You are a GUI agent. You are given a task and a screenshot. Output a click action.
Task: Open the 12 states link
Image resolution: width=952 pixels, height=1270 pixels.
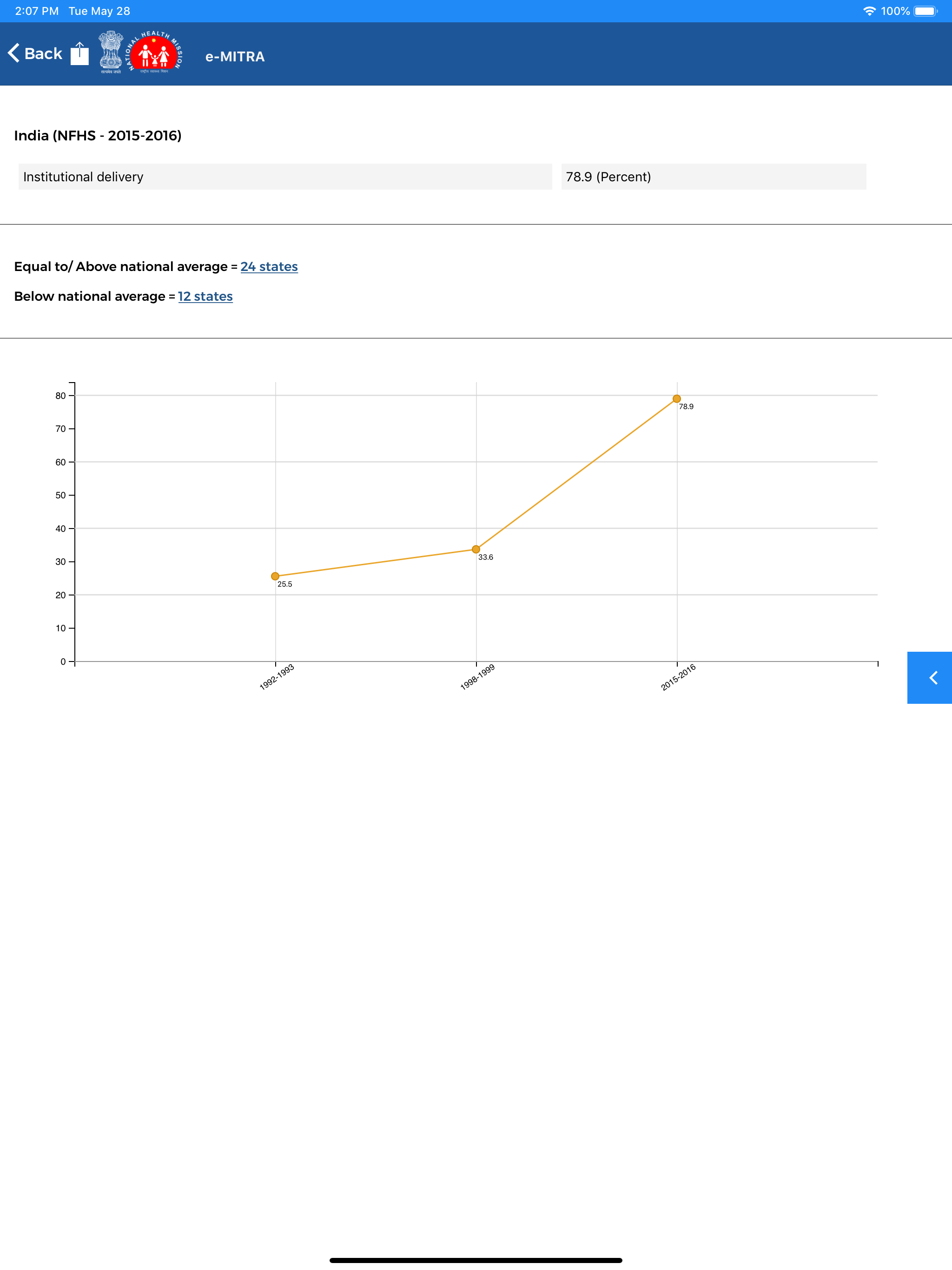point(205,296)
